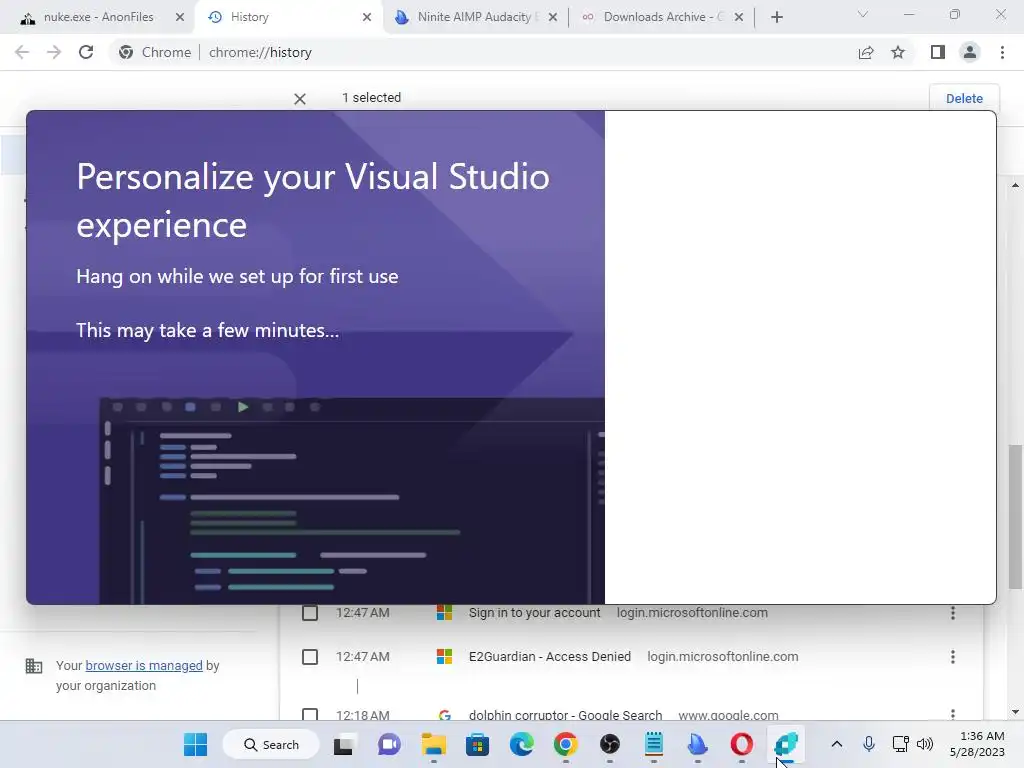
Task: Click the history page scrollbar thumb
Action: coord(1015,516)
